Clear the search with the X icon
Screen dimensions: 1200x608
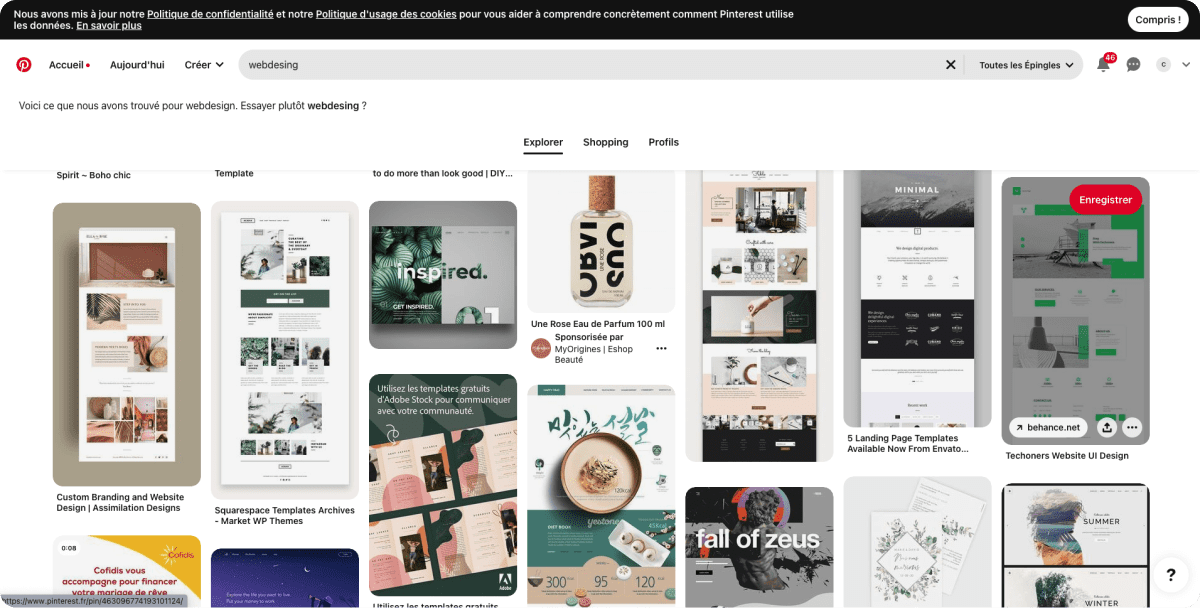[950, 64]
